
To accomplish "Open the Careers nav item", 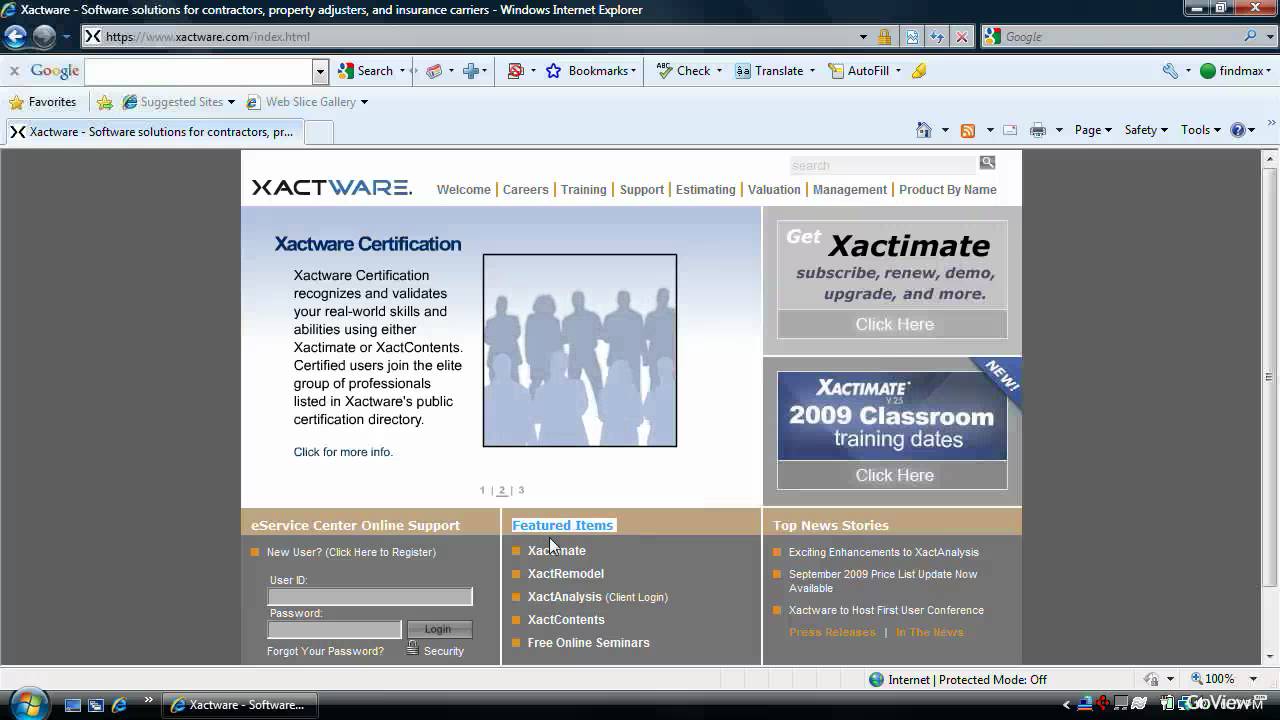I will click(525, 190).
